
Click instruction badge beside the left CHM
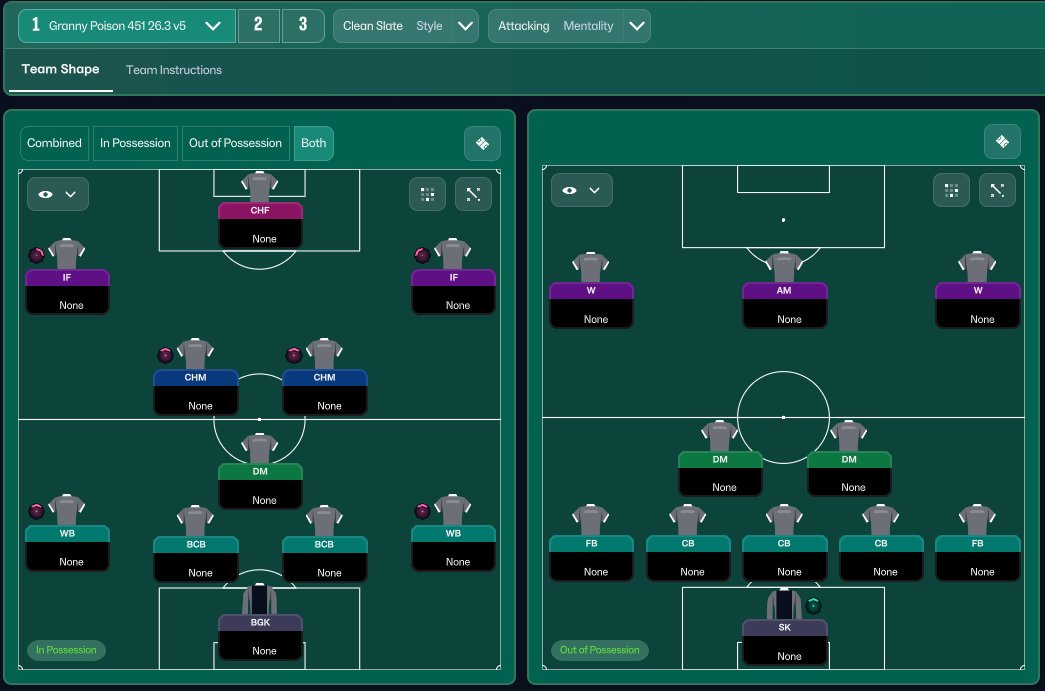pyautogui.click(x=165, y=355)
